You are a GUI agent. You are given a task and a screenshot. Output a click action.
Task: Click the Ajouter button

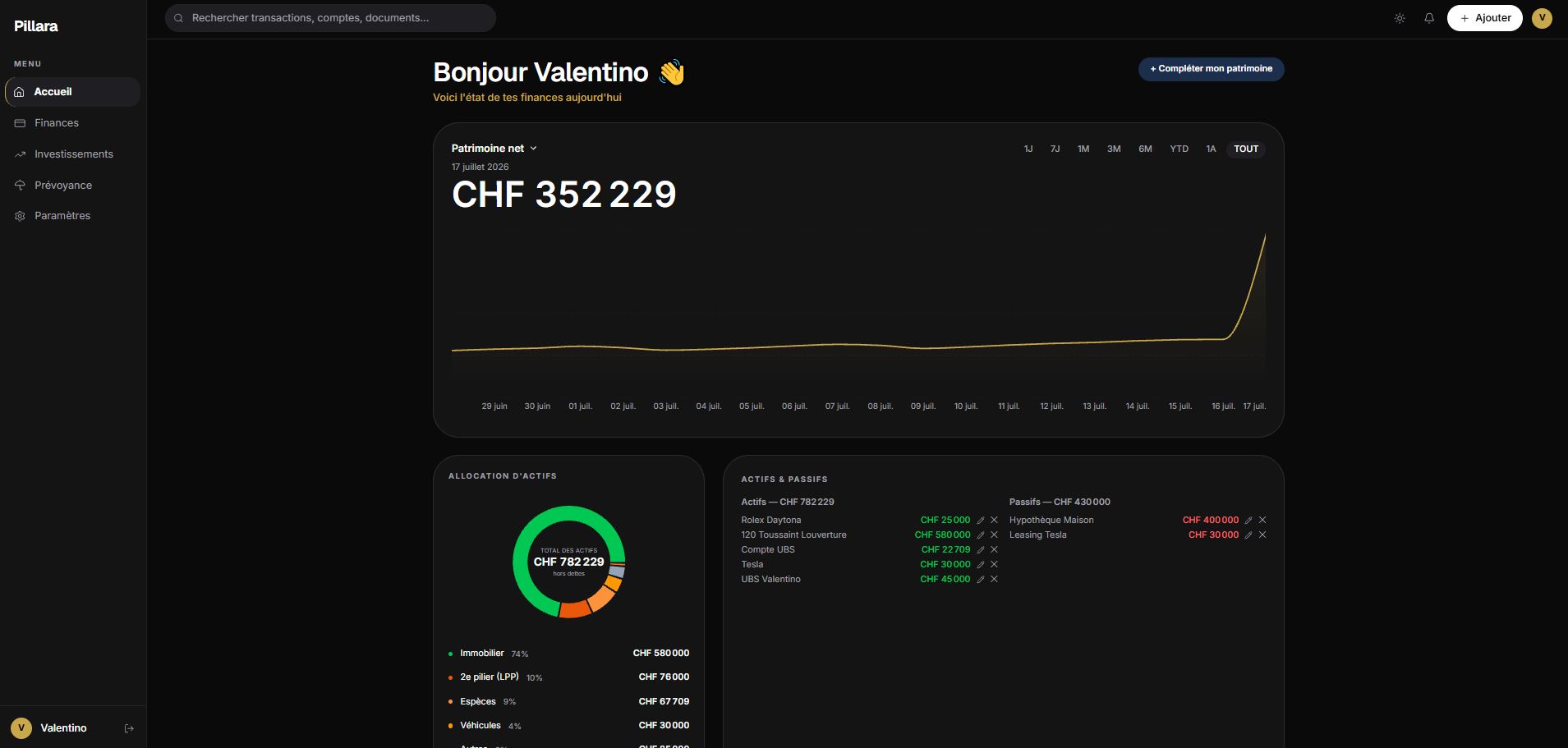pos(1485,18)
